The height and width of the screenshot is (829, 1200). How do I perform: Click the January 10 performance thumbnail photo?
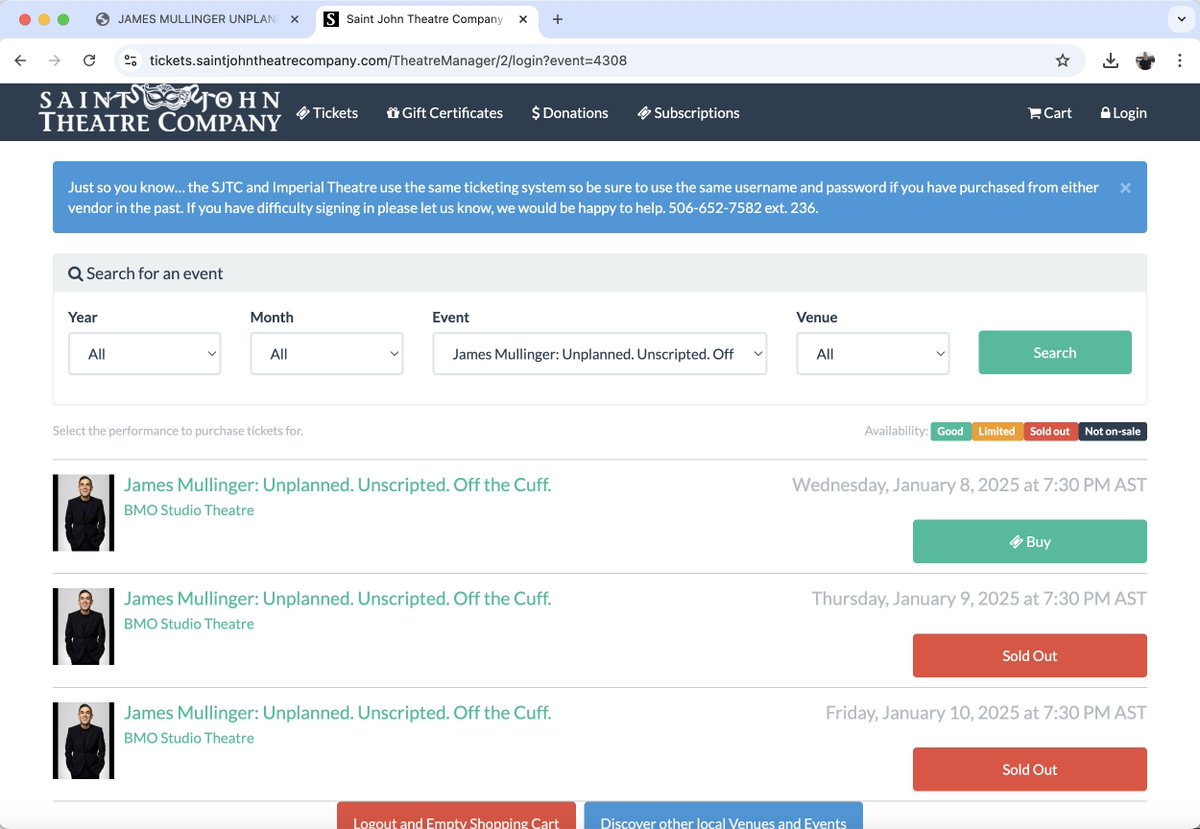point(83,741)
